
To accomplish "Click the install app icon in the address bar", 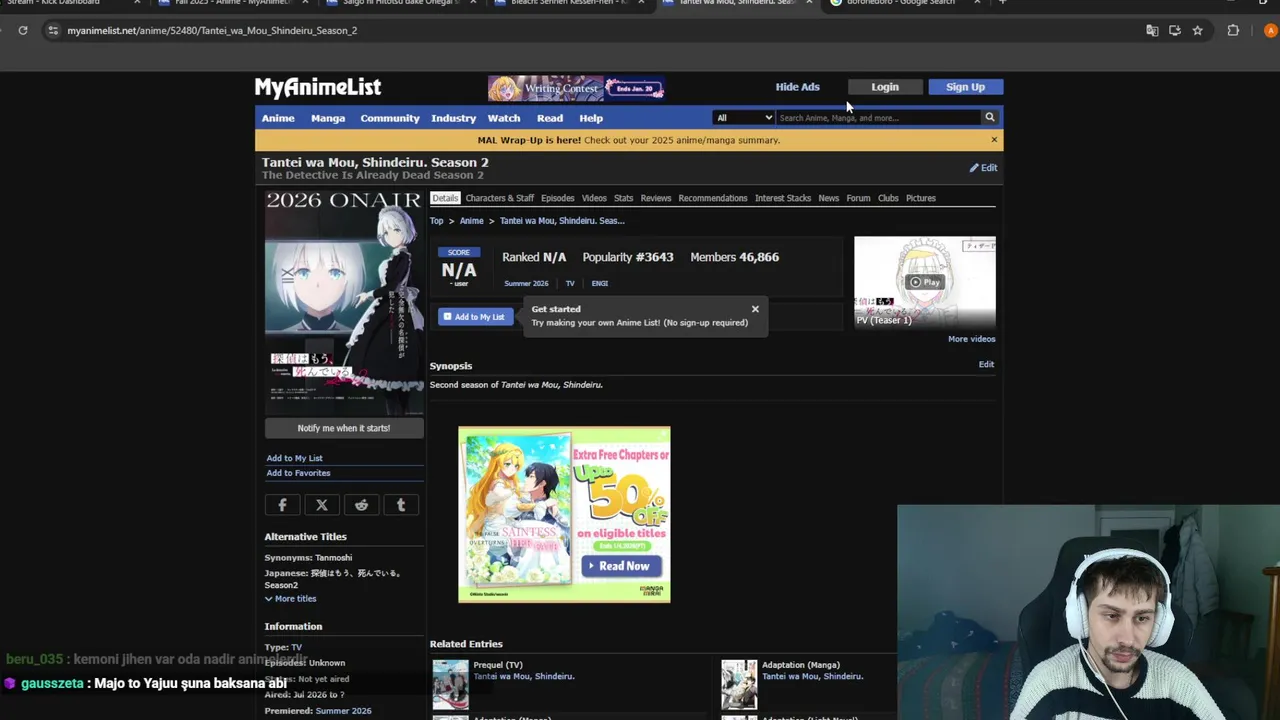I will coord(1175,30).
